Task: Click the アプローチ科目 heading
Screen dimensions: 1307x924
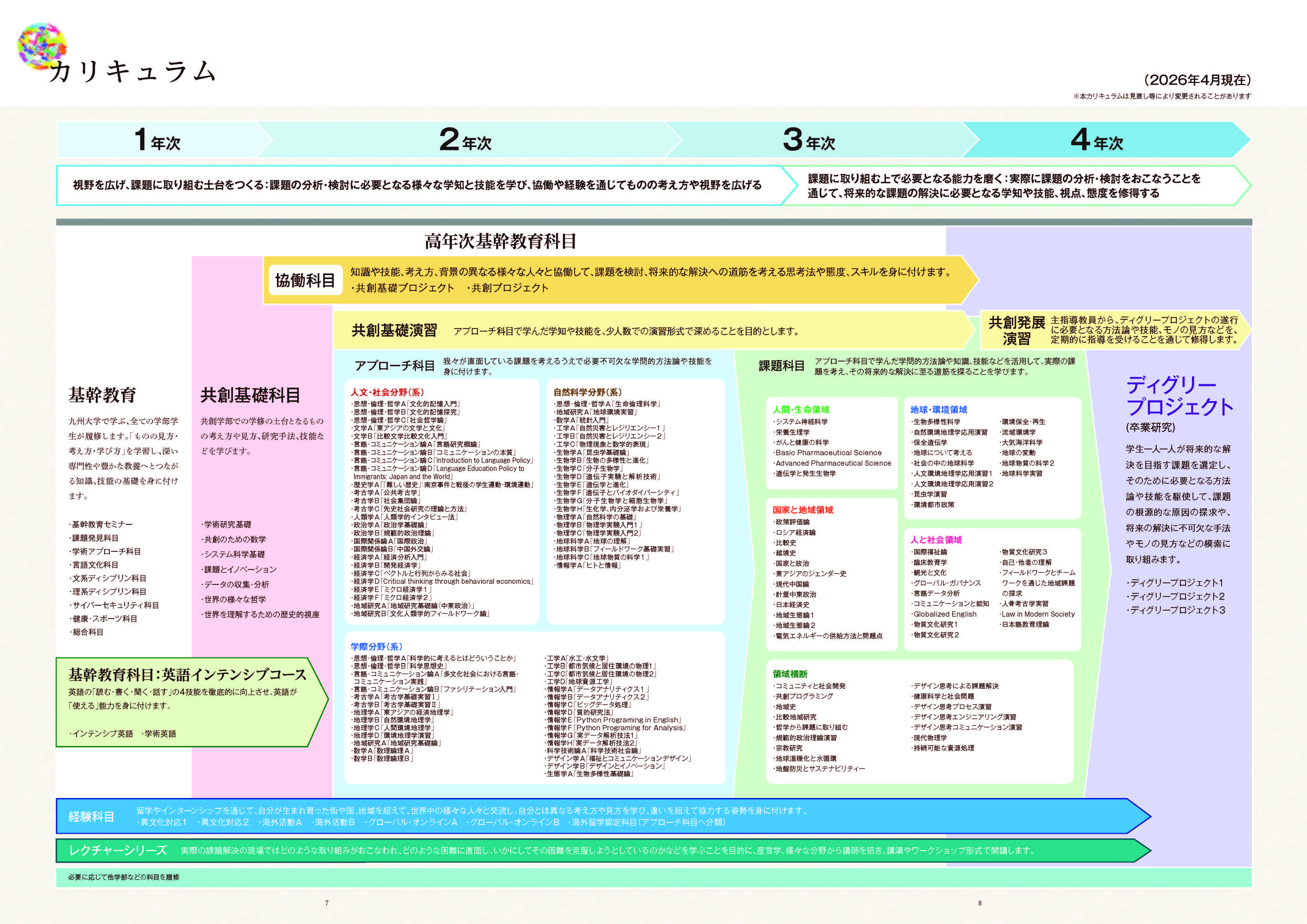Action: tap(395, 366)
